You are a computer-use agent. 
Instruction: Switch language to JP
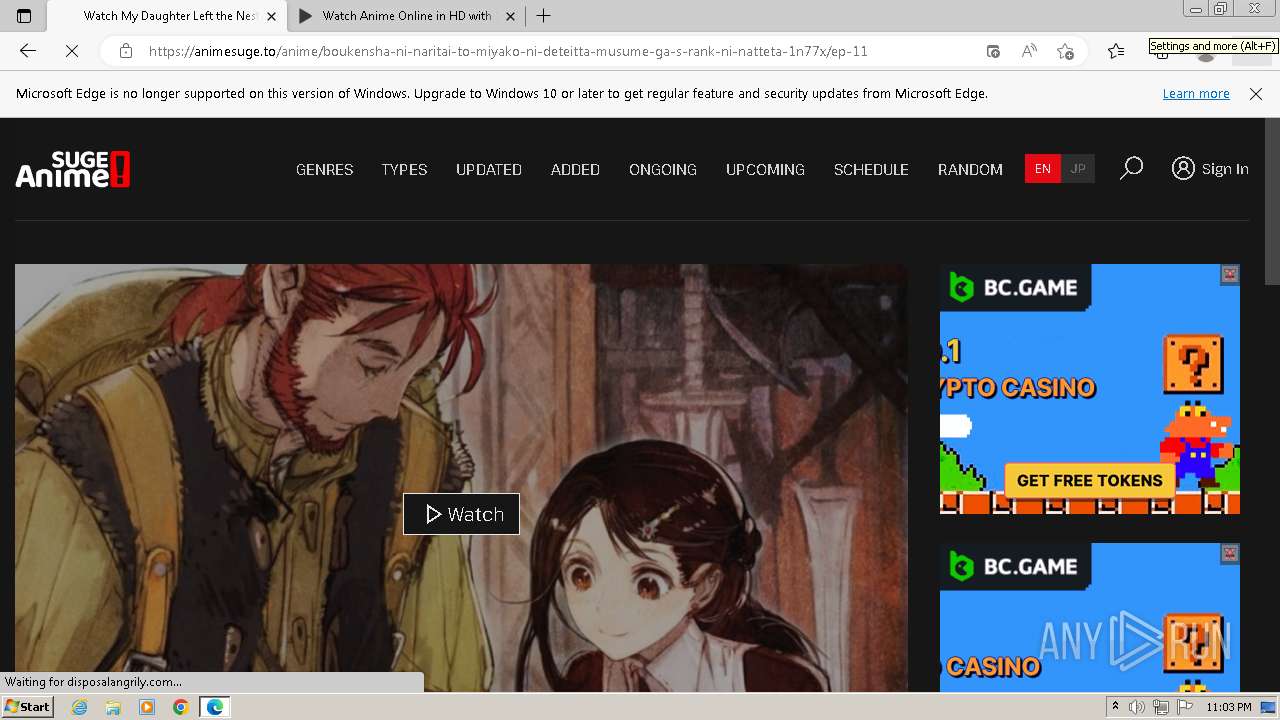tap(1078, 169)
